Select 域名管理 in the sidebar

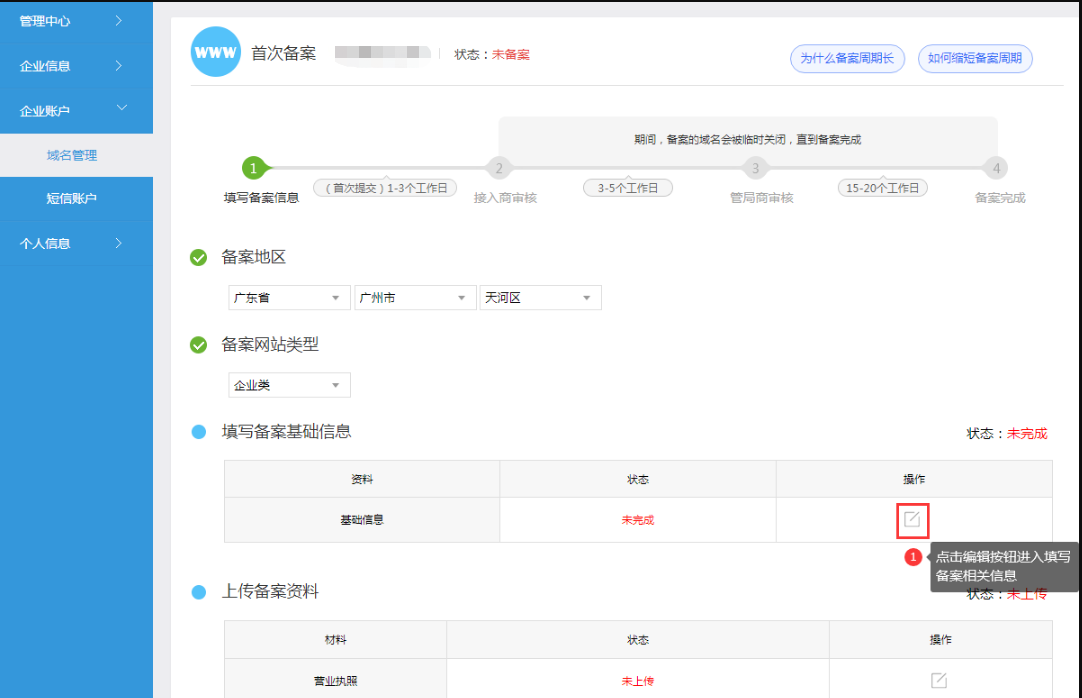point(72,155)
